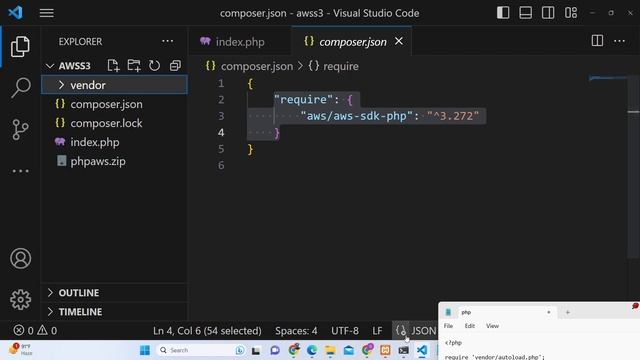Screen dimensions: 640x360
Task: Add a new tab in Notepad
Action: coord(567,312)
